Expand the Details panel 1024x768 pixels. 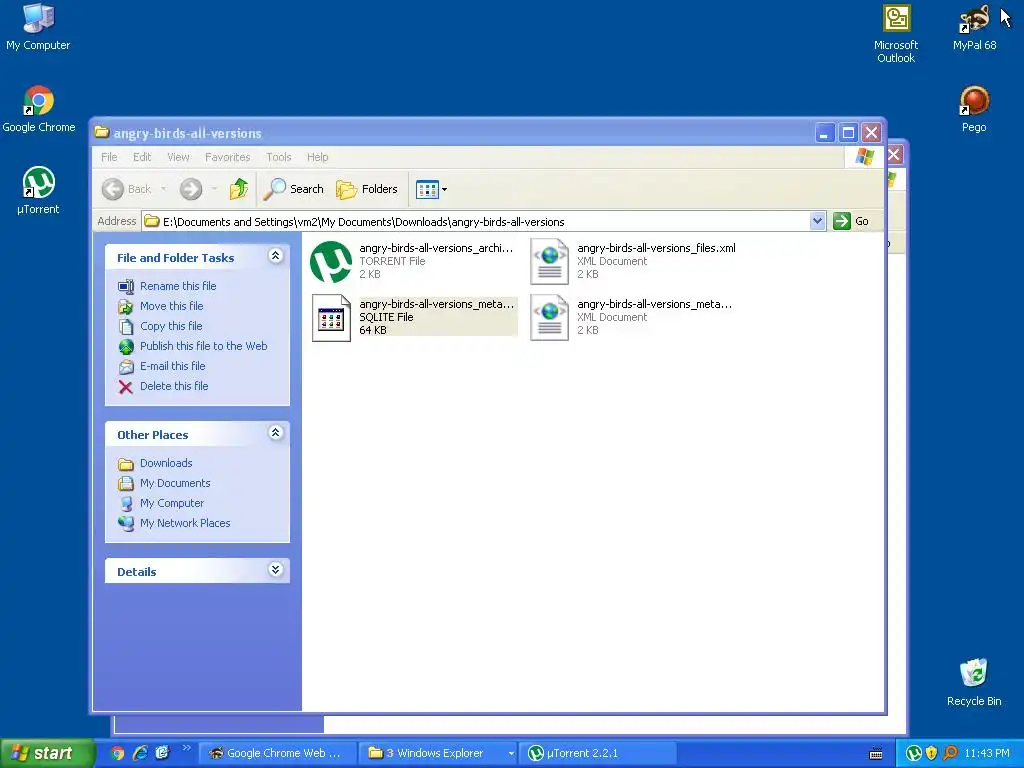click(276, 570)
